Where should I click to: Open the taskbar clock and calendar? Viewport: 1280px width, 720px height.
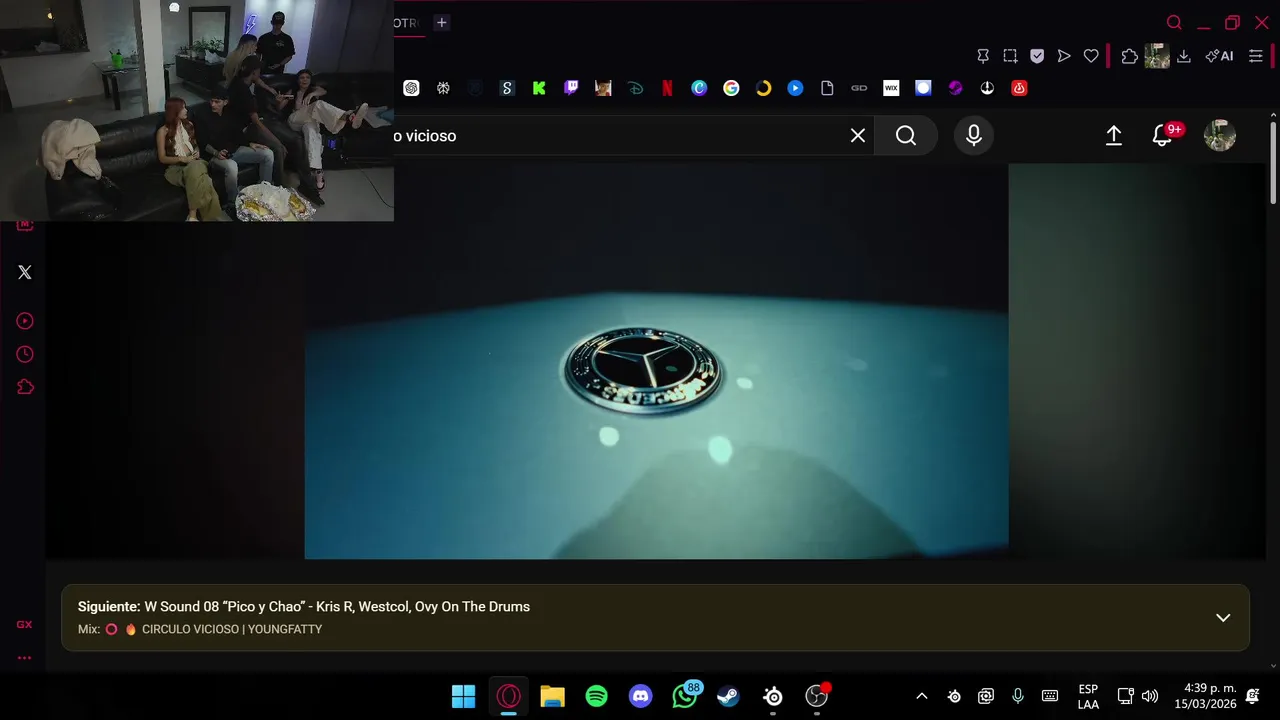[x=1205, y=696]
